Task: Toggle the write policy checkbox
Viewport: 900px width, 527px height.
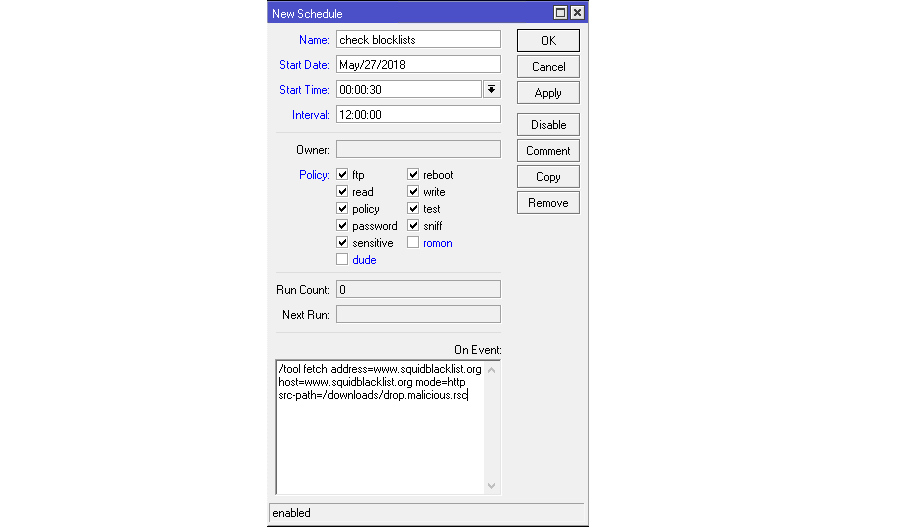Action: click(x=413, y=191)
